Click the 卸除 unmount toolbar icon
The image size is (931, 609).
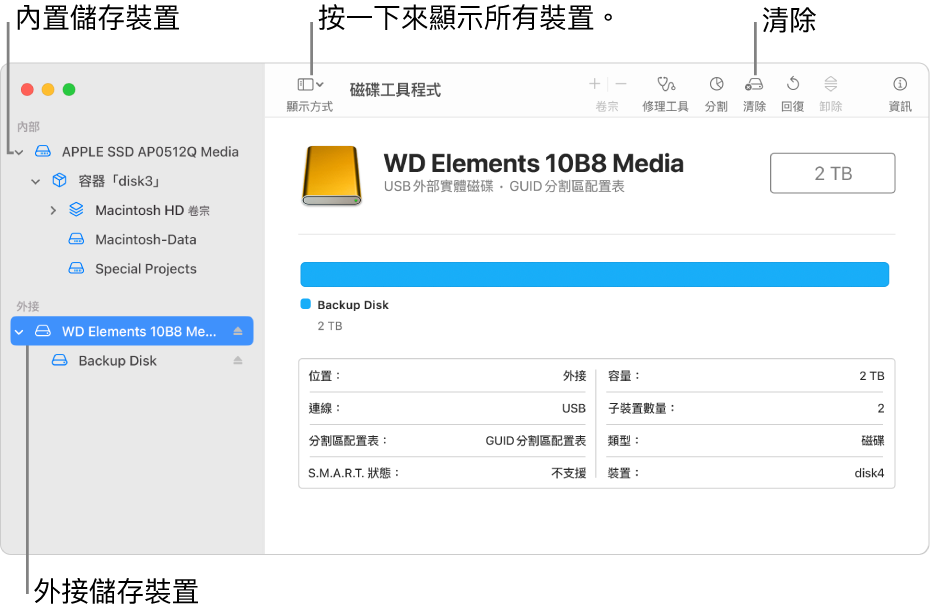coord(831,84)
